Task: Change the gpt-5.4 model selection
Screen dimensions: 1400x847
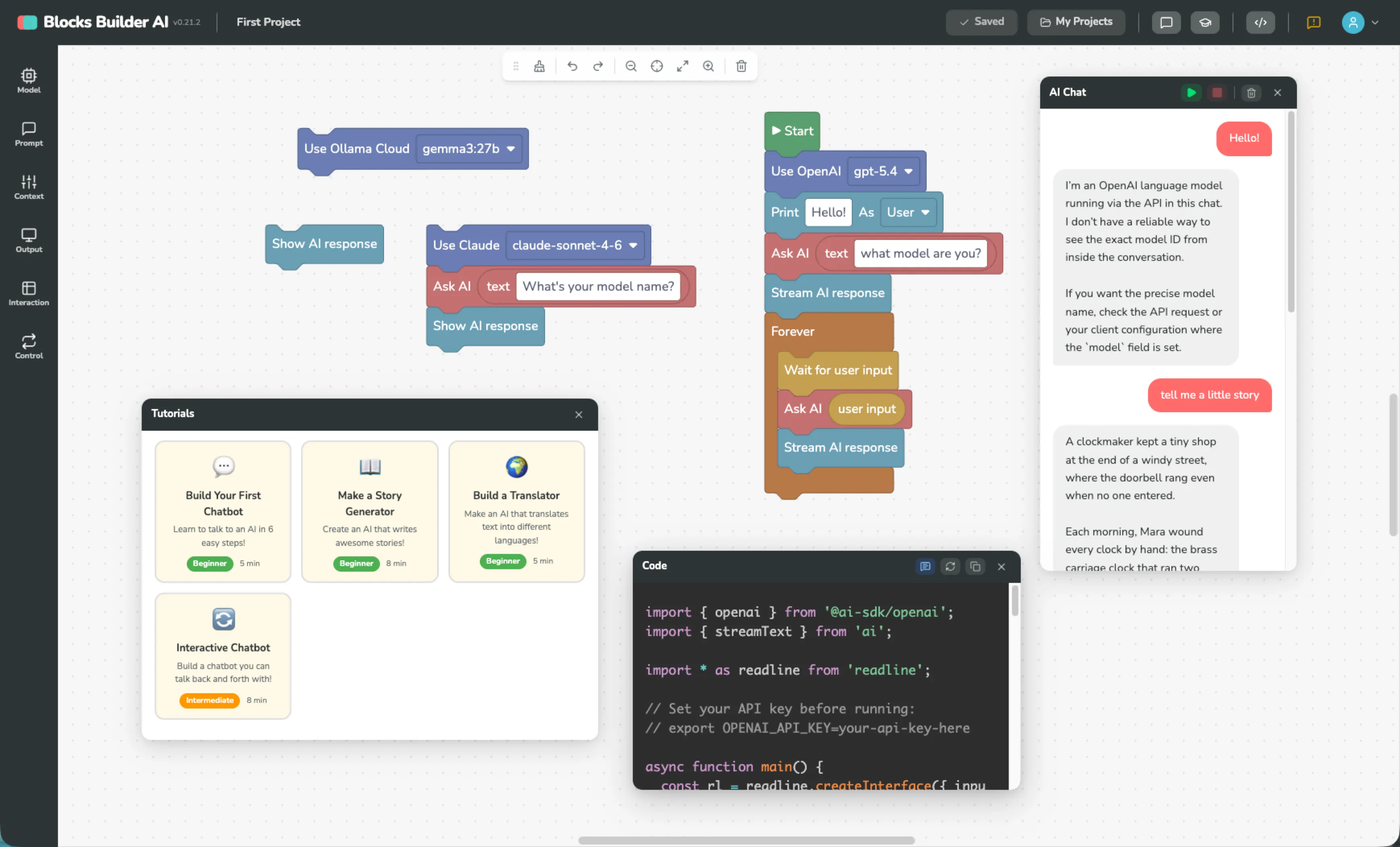Action: pos(884,171)
